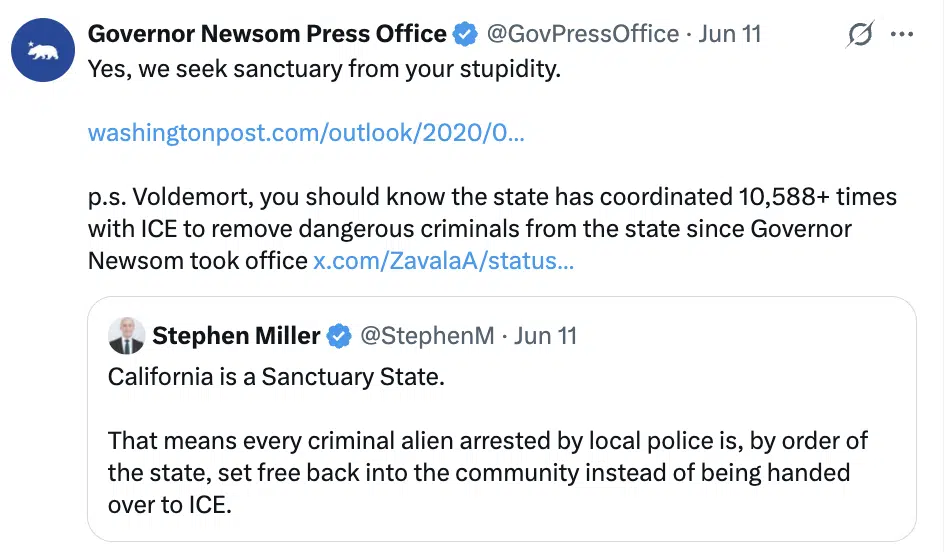Click the p.s. Voldemort paragraph text

(x=492, y=229)
